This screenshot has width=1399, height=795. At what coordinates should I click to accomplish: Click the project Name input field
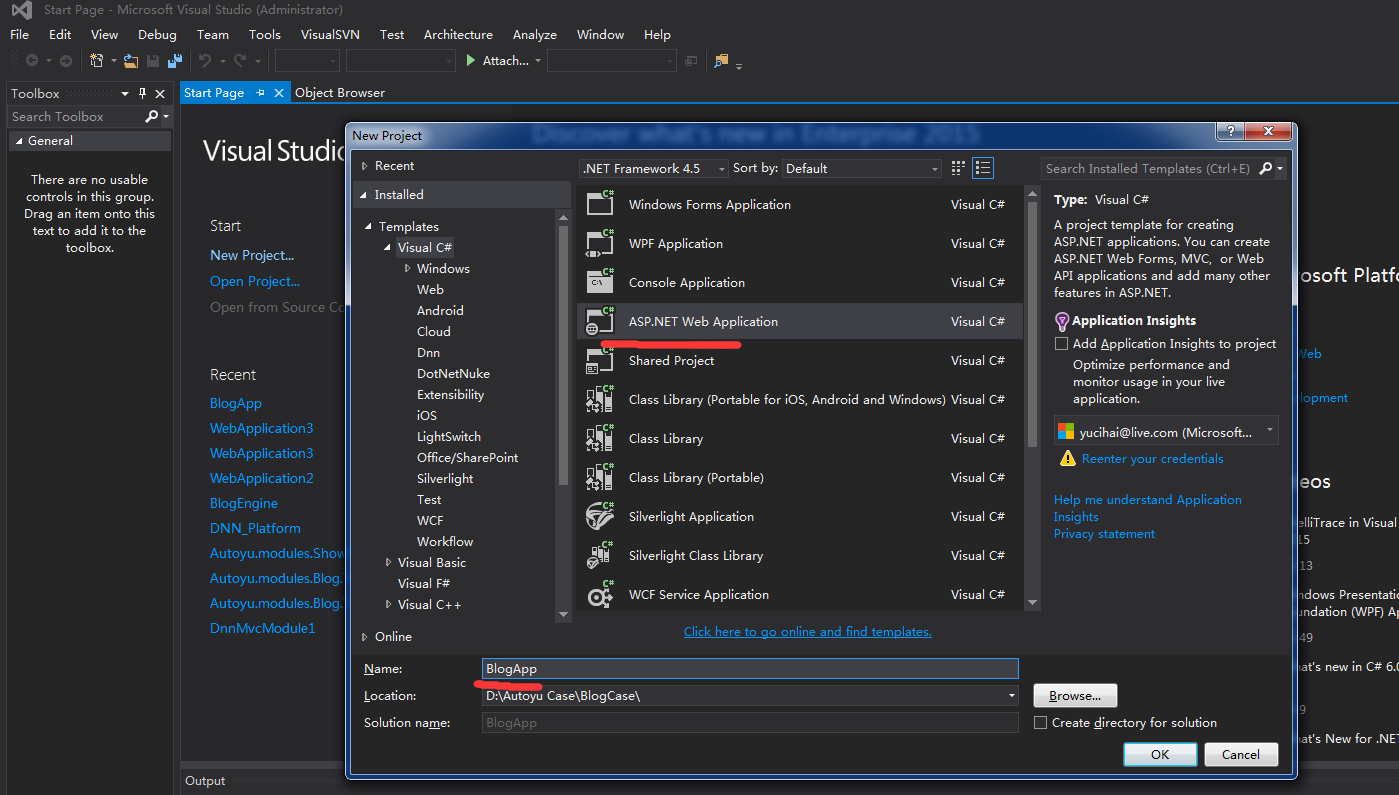tap(750, 668)
